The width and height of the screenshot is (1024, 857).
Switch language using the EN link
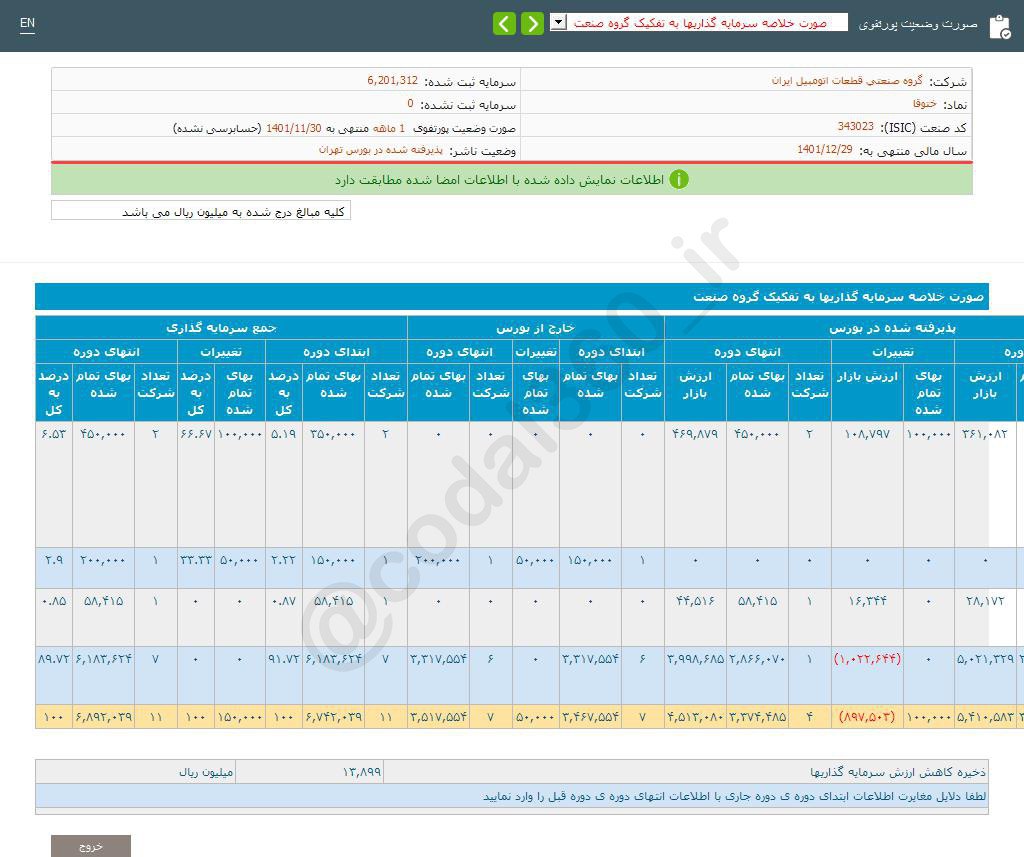click(27, 24)
